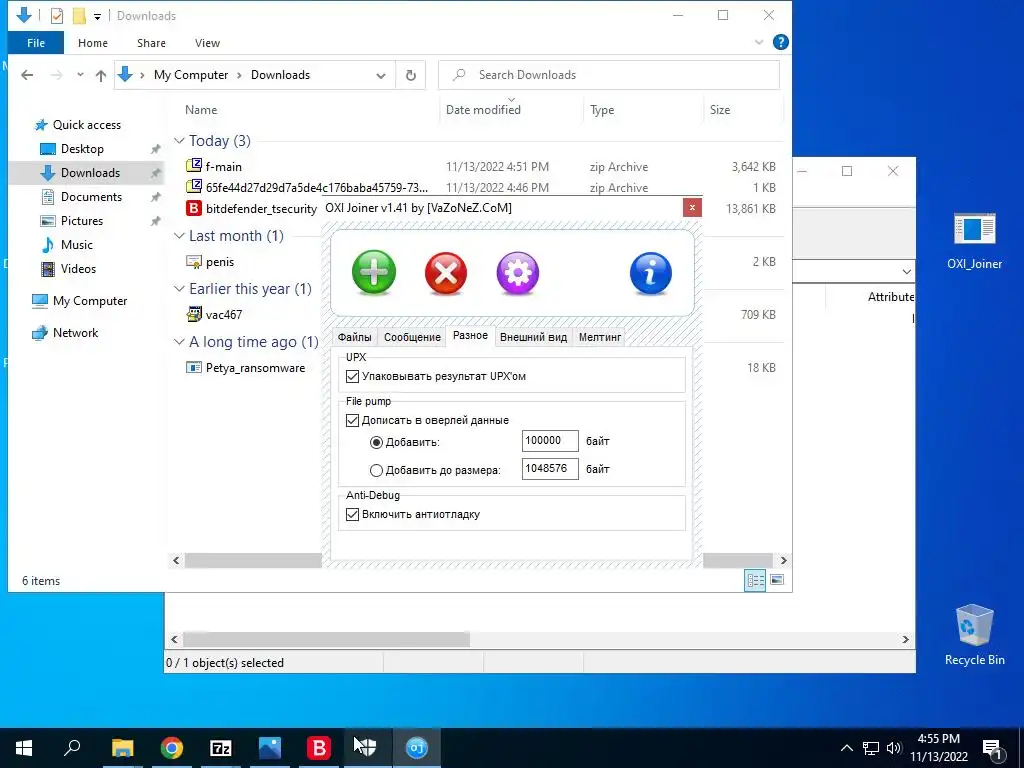1024x768 pixels.
Task: Switch to the Файлы tab
Action: tap(355, 337)
